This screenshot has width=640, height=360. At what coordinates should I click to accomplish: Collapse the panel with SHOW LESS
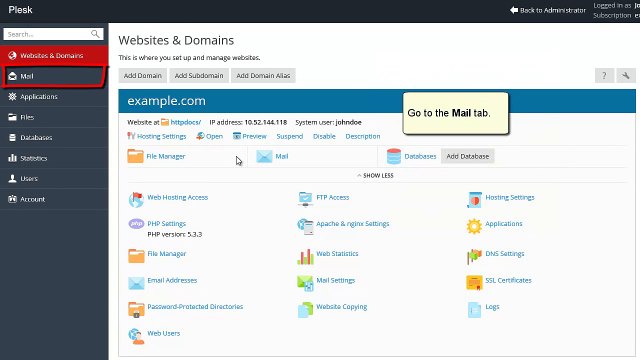tap(376, 176)
